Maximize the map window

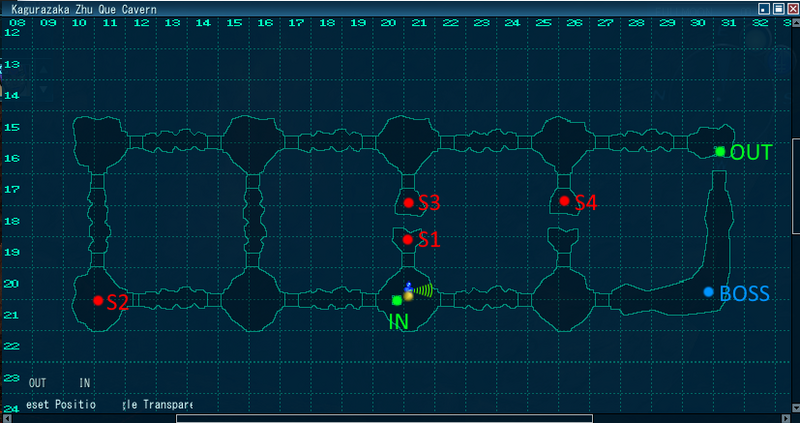pos(778,7)
